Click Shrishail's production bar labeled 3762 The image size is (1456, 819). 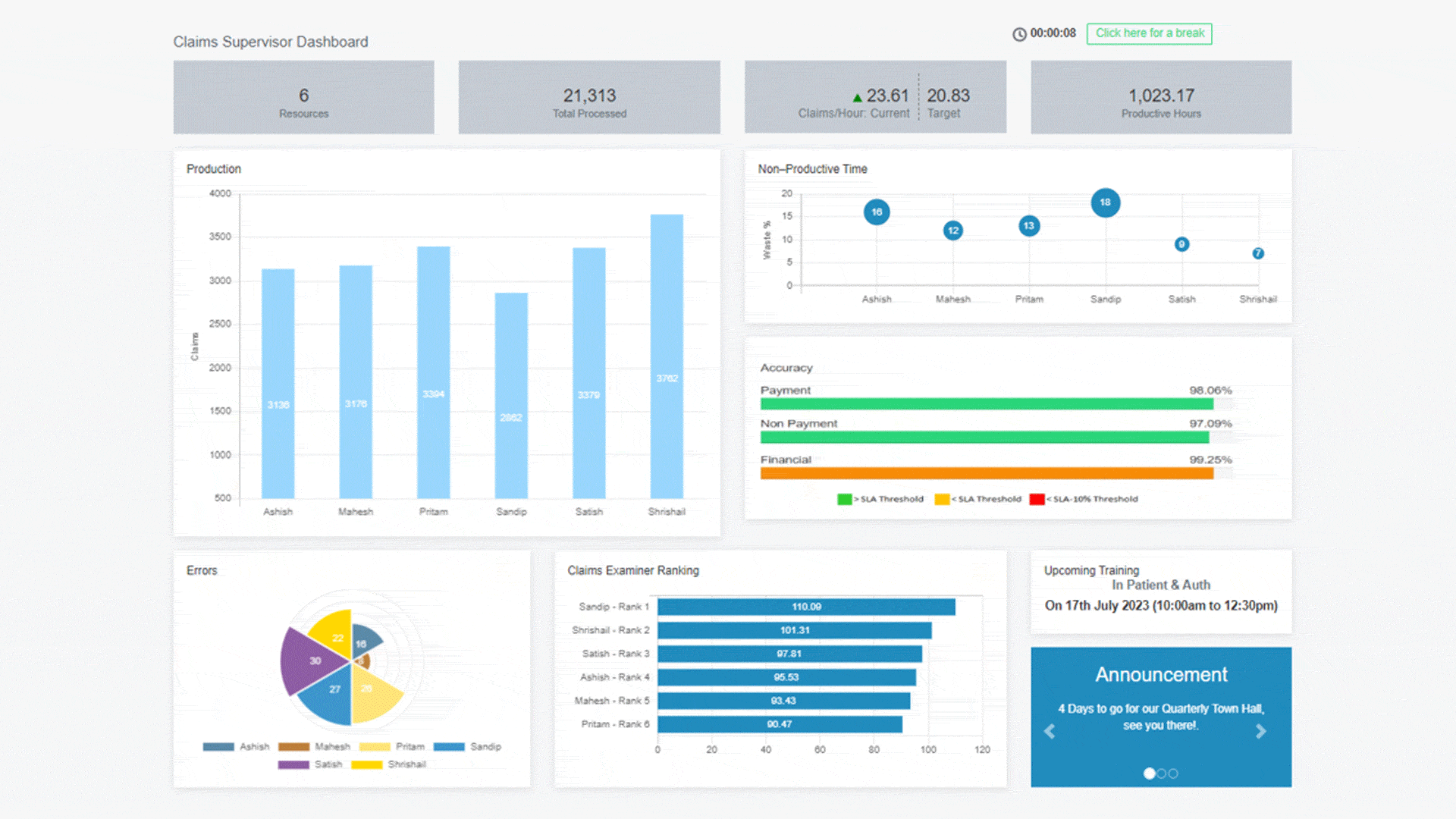(x=667, y=356)
